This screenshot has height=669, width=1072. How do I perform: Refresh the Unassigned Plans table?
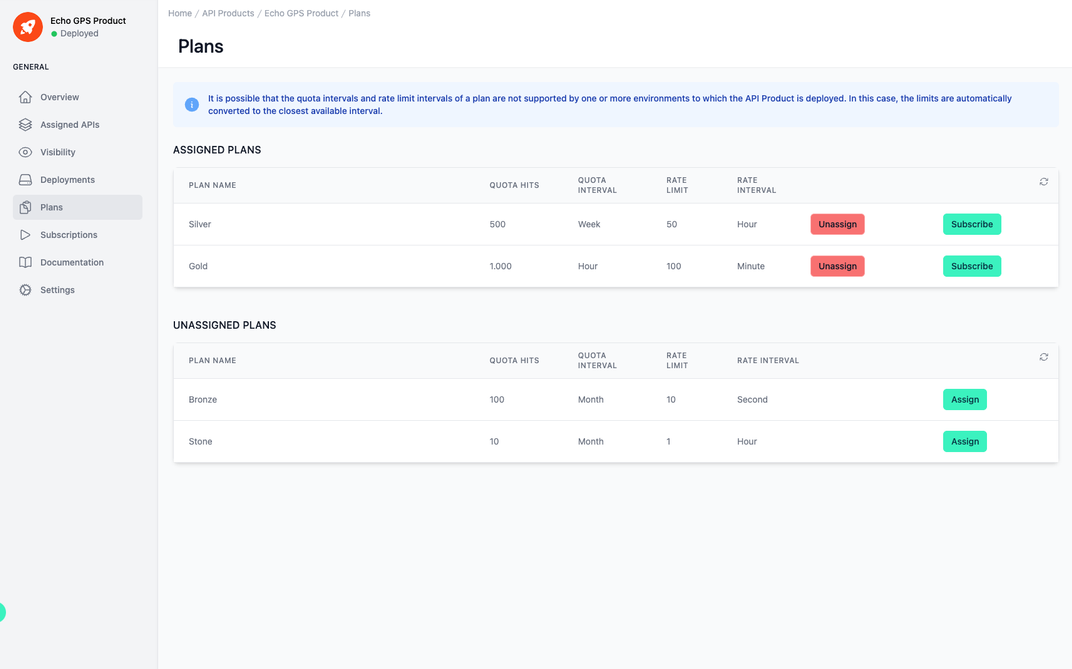(1043, 357)
